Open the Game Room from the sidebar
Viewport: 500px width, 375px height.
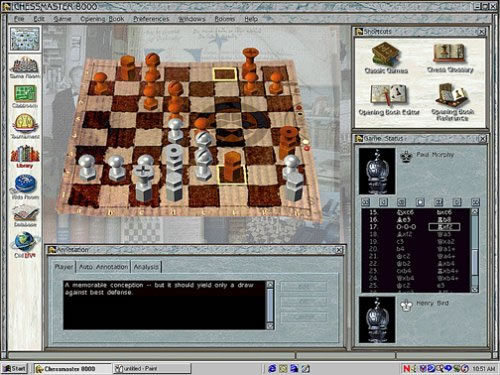pyautogui.click(x=25, y=68)
